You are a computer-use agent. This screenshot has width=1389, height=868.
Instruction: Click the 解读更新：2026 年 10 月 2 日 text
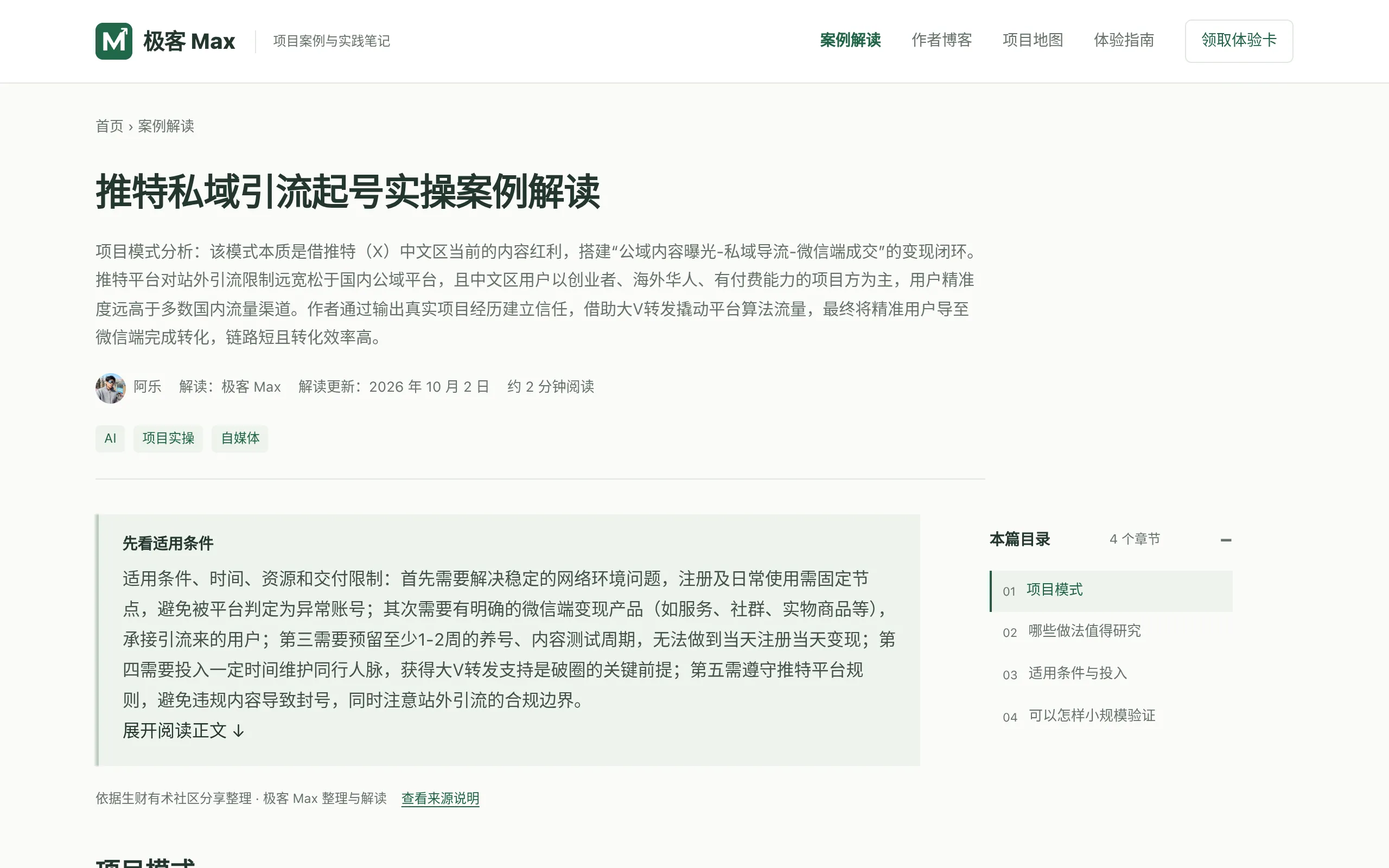tap(394, 387)
